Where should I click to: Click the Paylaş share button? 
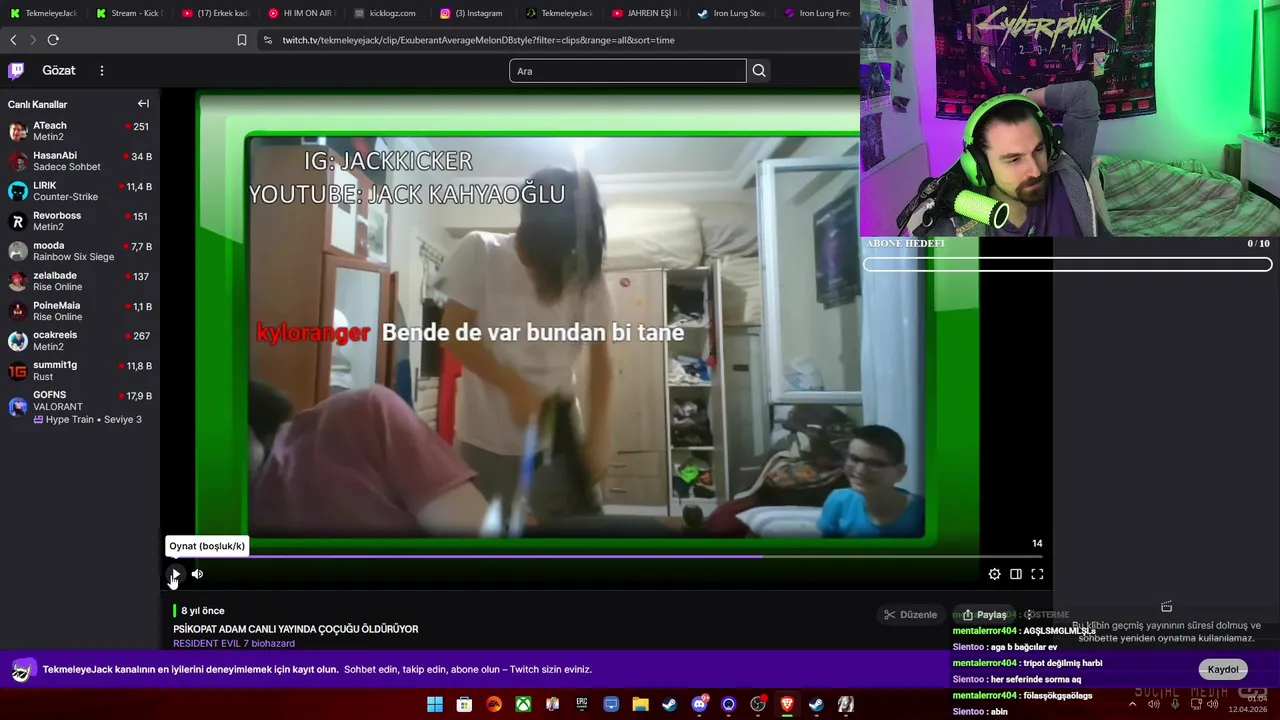pos(984,615)
